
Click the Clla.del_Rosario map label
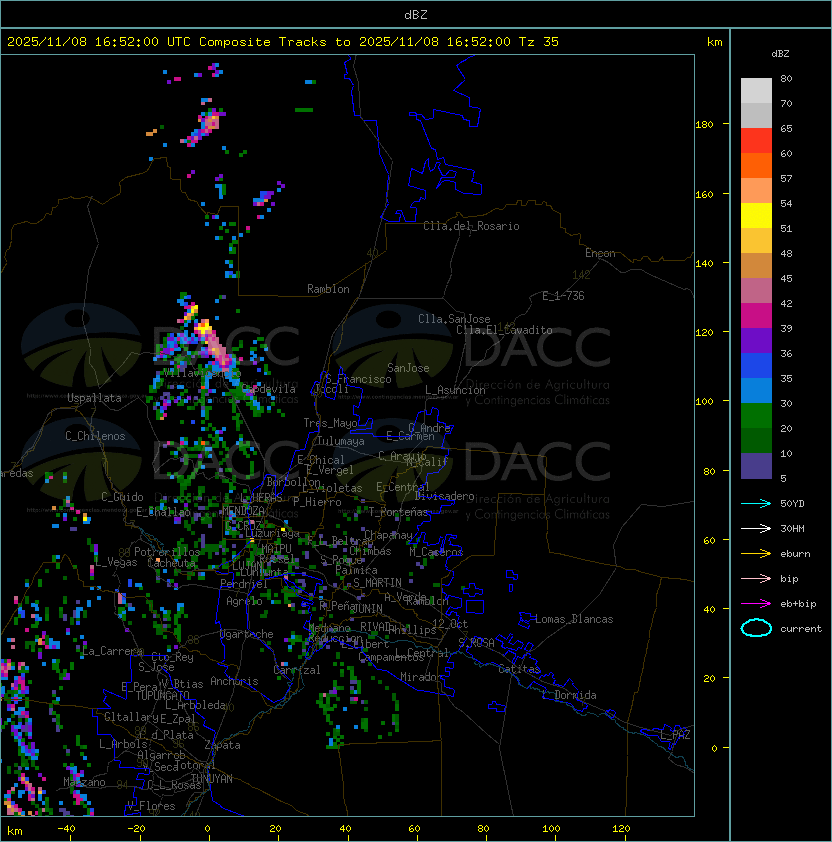tap(471, 226)
